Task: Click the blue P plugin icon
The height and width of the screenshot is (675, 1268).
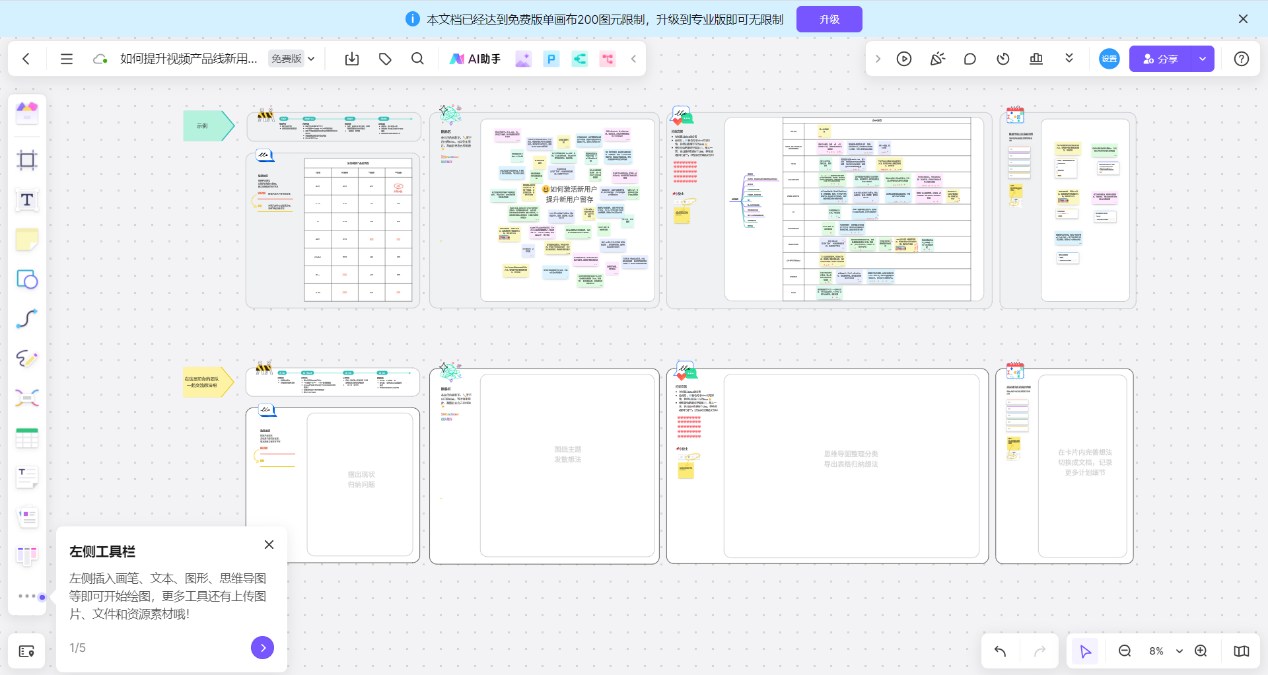Action: point(551,59)
